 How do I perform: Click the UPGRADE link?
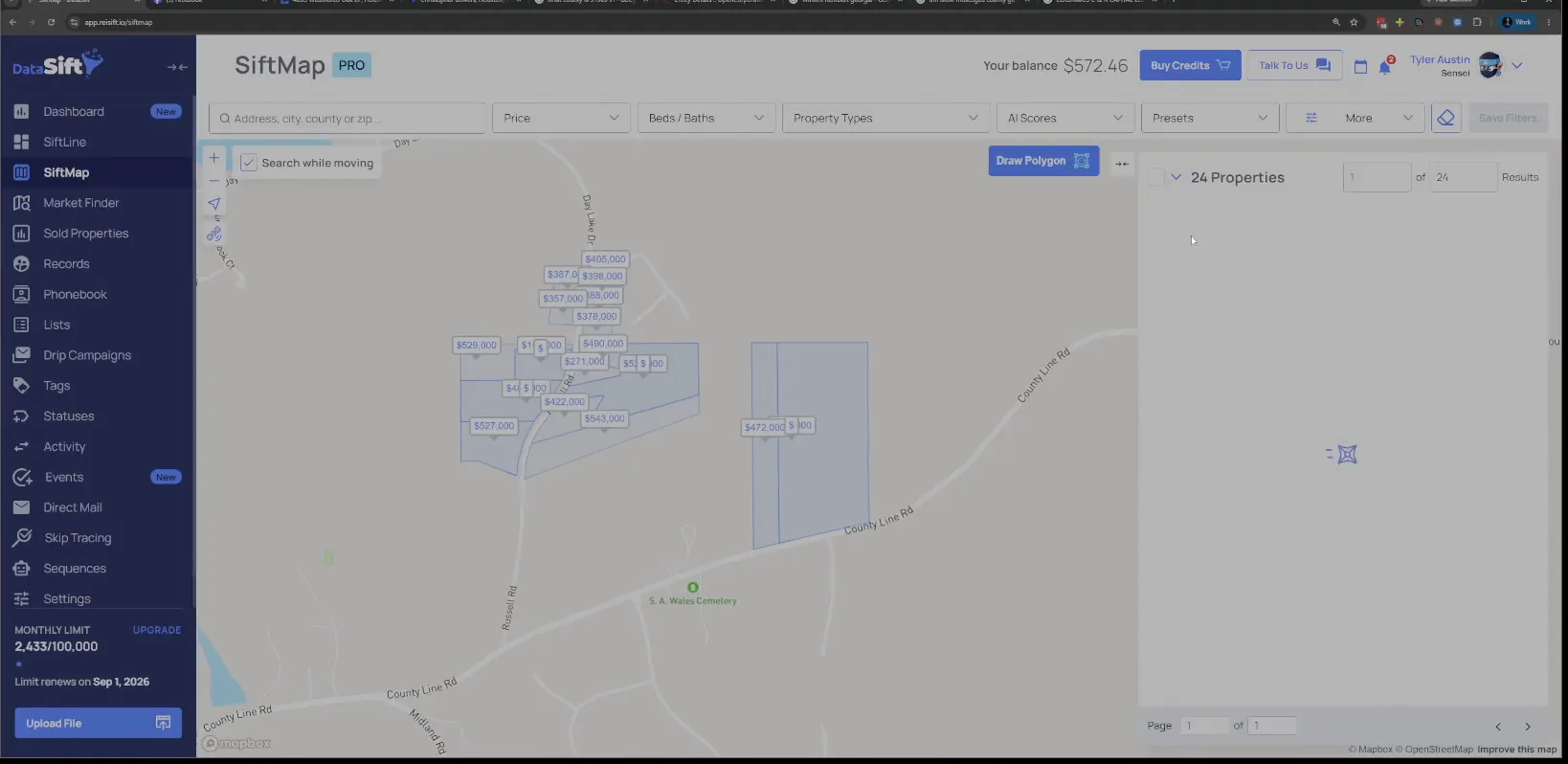(x=157, y=630)
